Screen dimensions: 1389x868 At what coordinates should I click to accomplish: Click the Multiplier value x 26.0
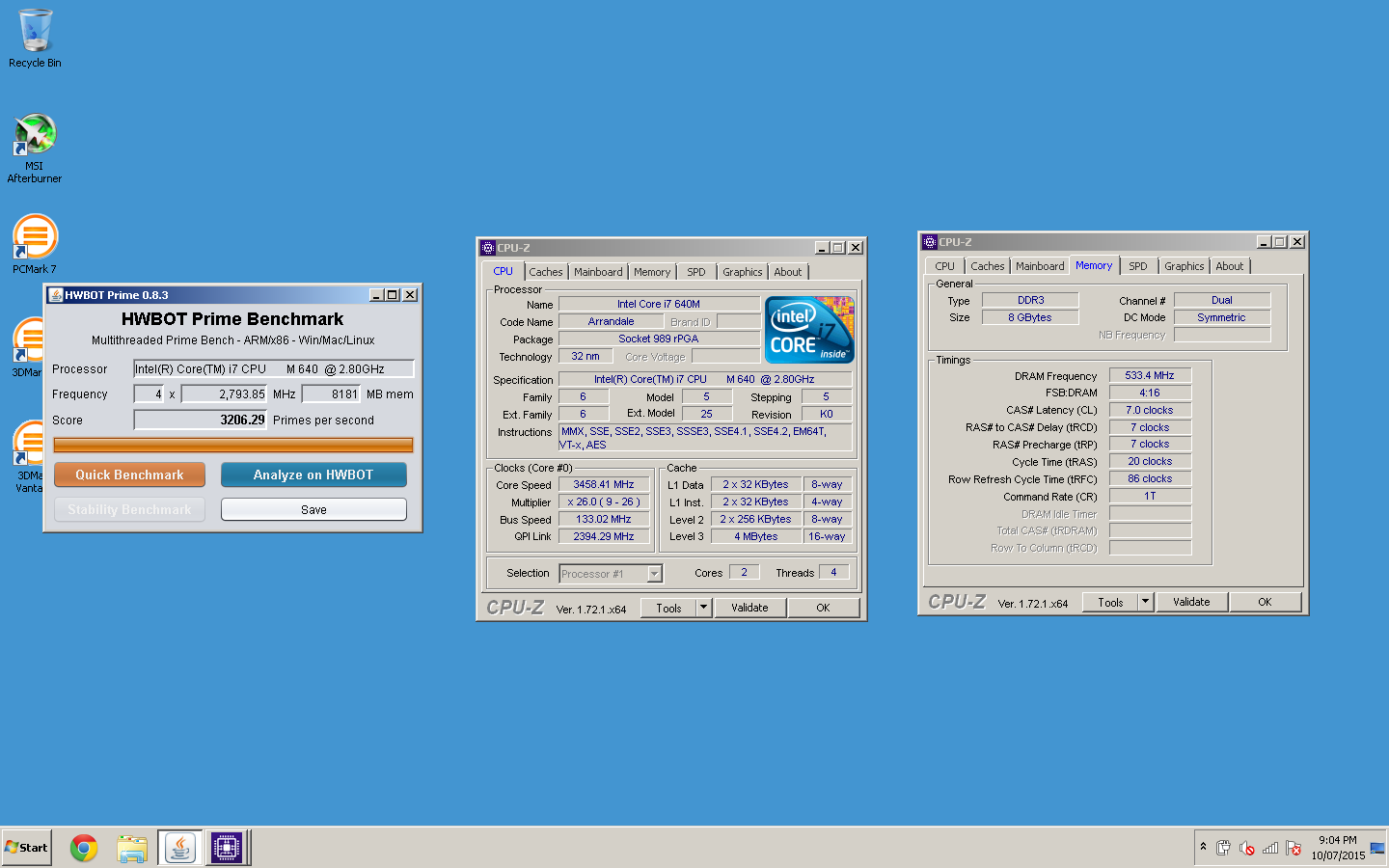[x=604, y=502]
